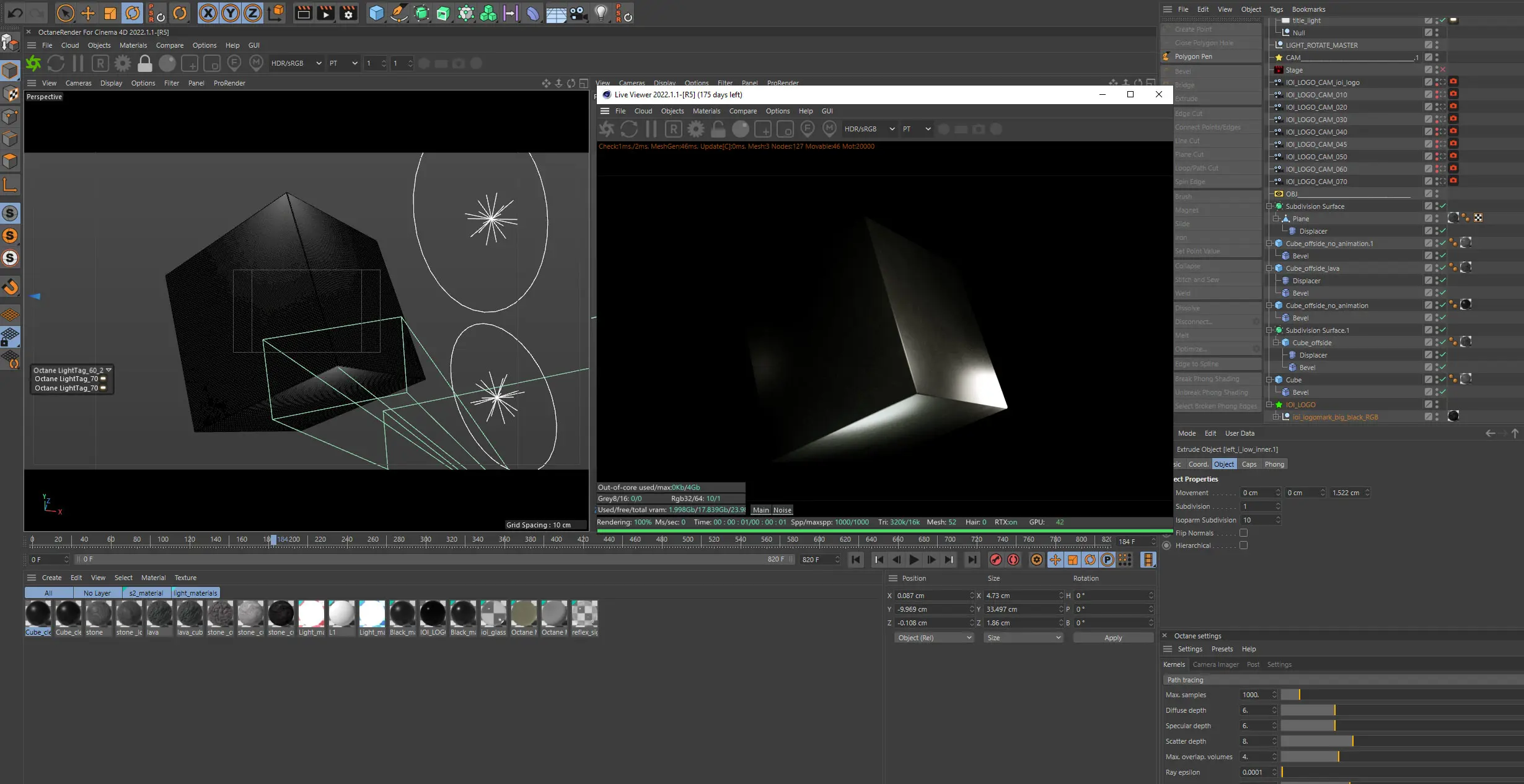The width and height of the screenshot is (1524, 784).
Task: Click the red Record Active Objects icon
Action: click(x=995, y=560)
